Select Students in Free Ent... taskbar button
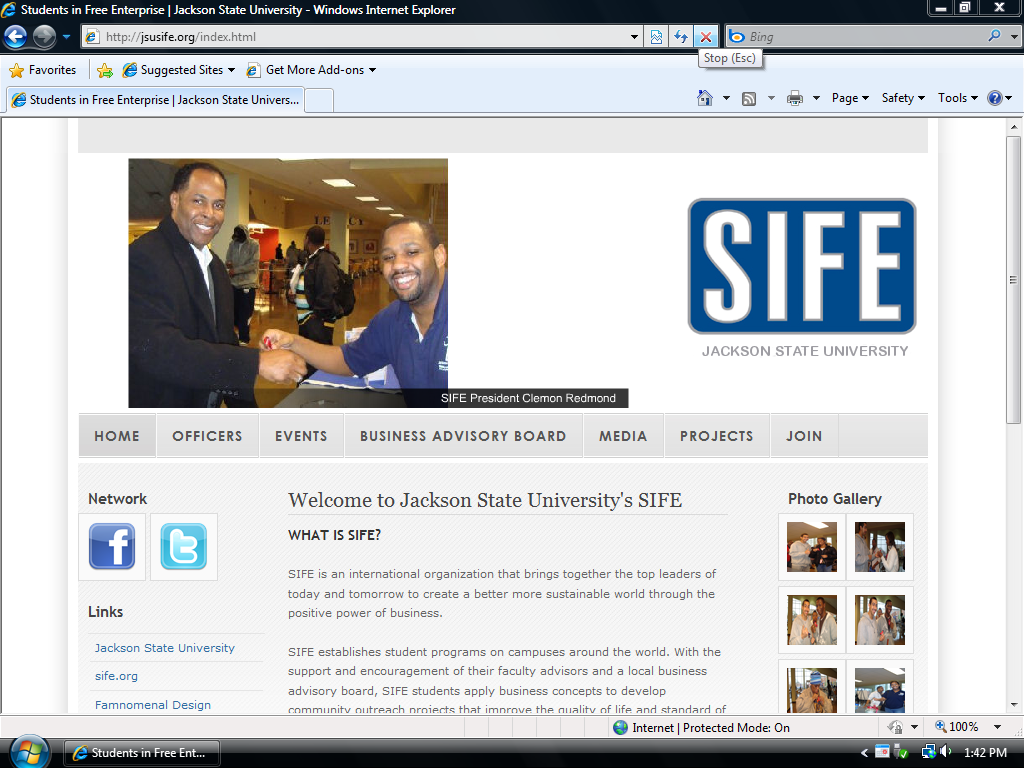This screenshot has width=1024, height=768. click(142, 753)
